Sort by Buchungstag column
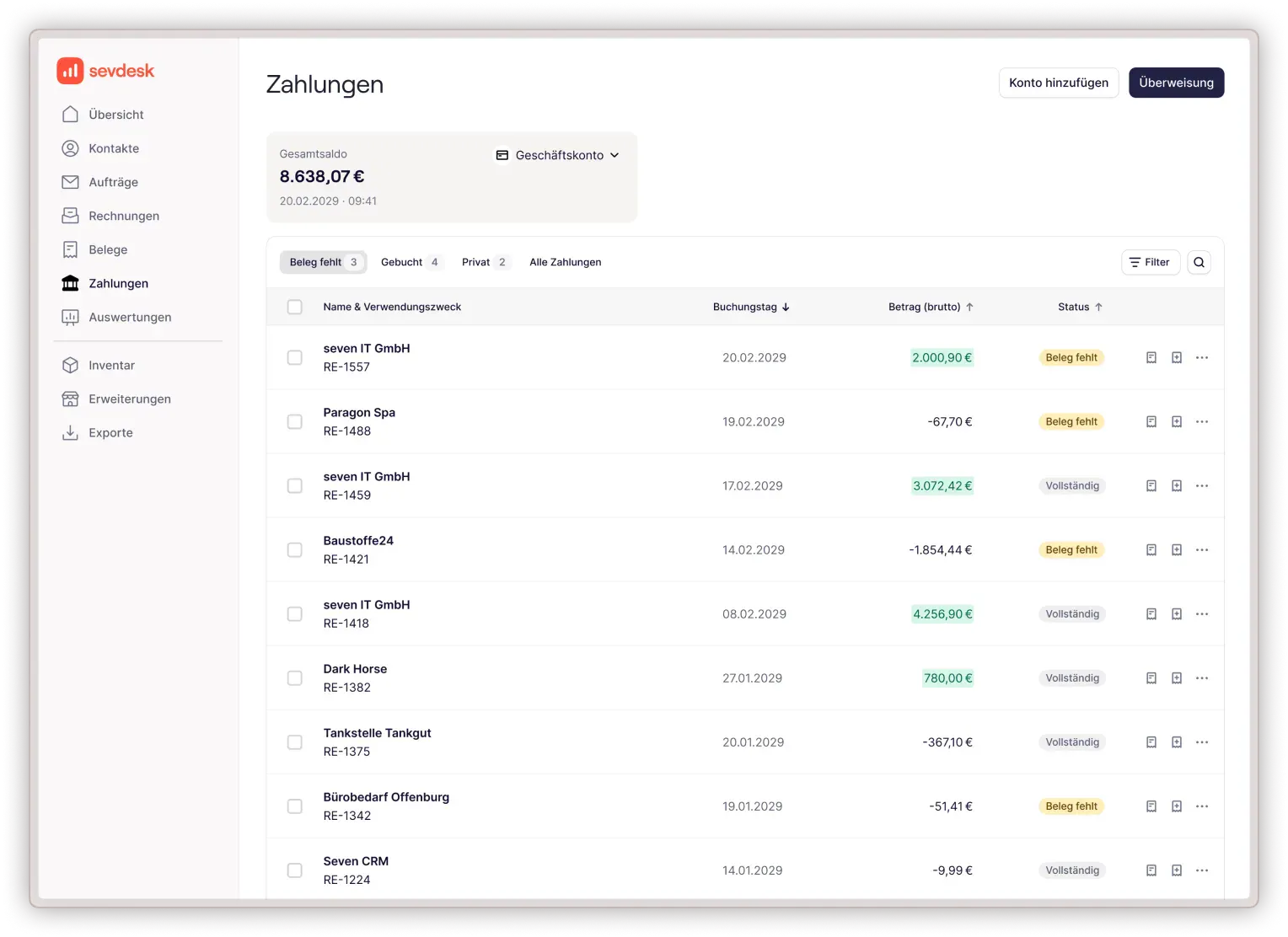Image resolution: width=1288 pixels, height=937 pixels. coord(751,307)
